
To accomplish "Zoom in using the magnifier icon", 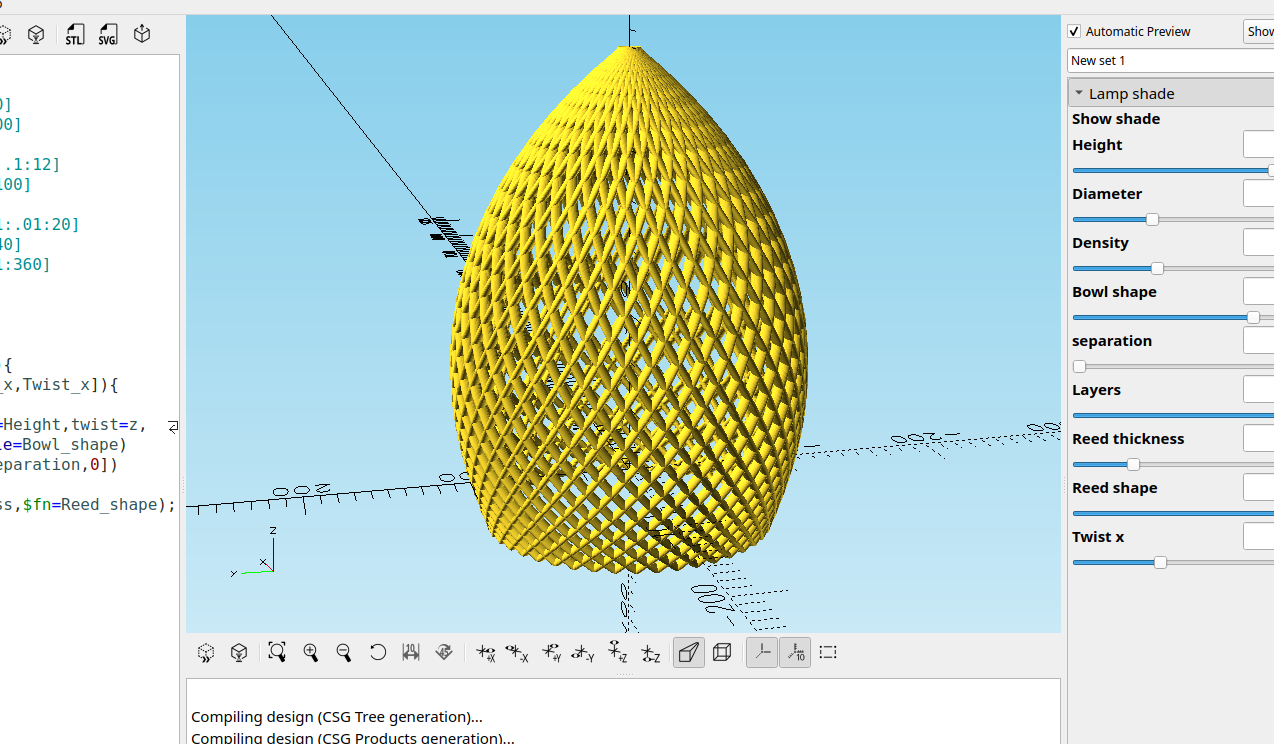I will pos(311,652).
